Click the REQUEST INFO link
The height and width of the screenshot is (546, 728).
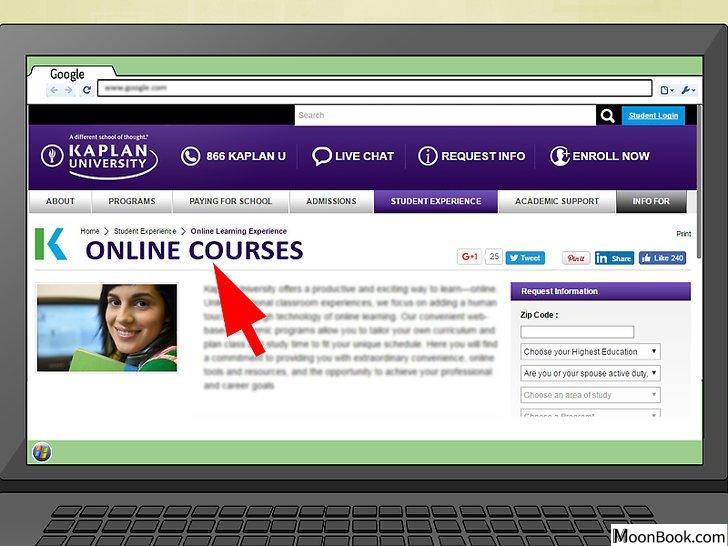click(x=483, y=156)
